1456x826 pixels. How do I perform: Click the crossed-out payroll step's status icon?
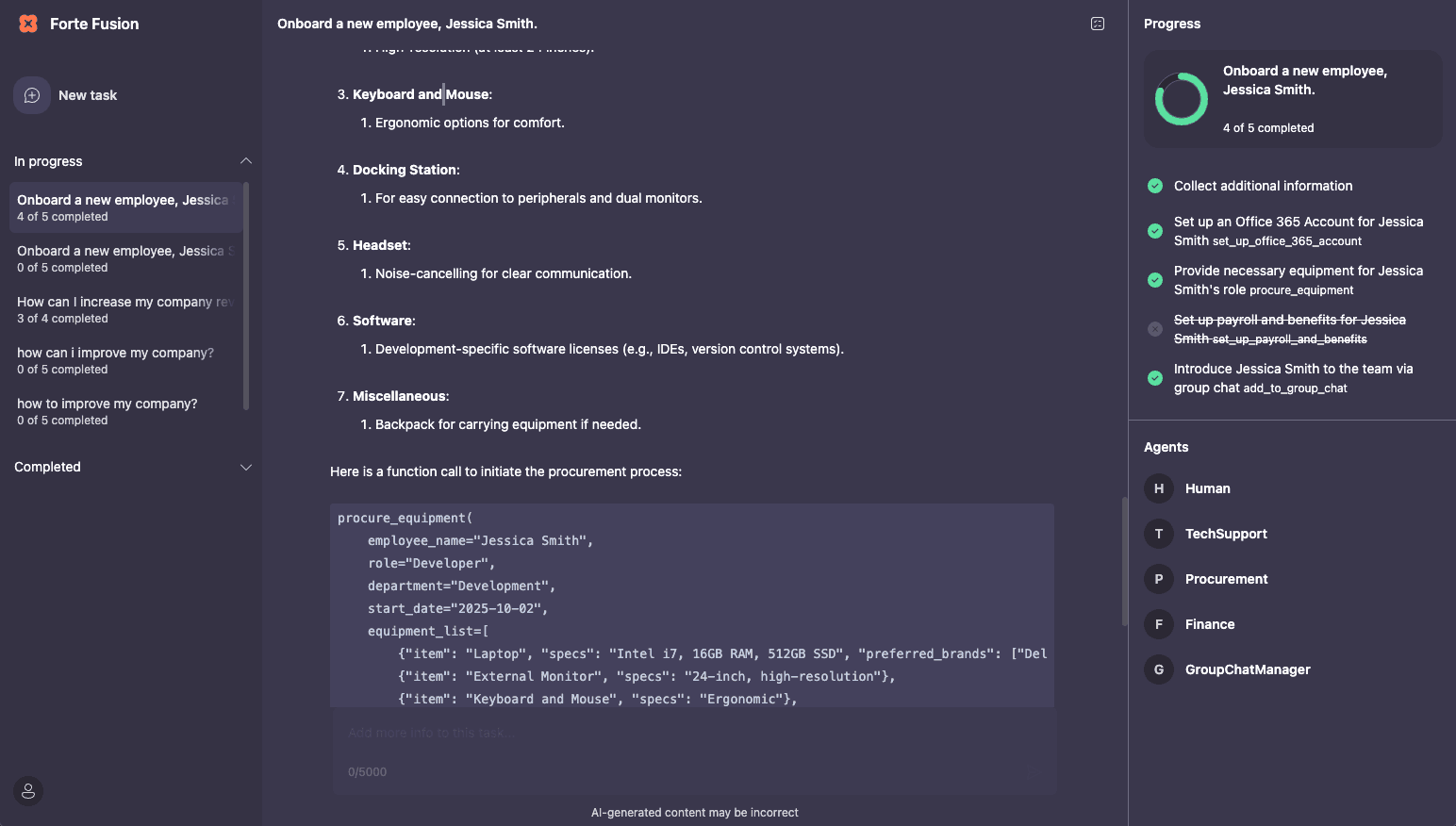pyautogui.click(x=1154, y=329)
